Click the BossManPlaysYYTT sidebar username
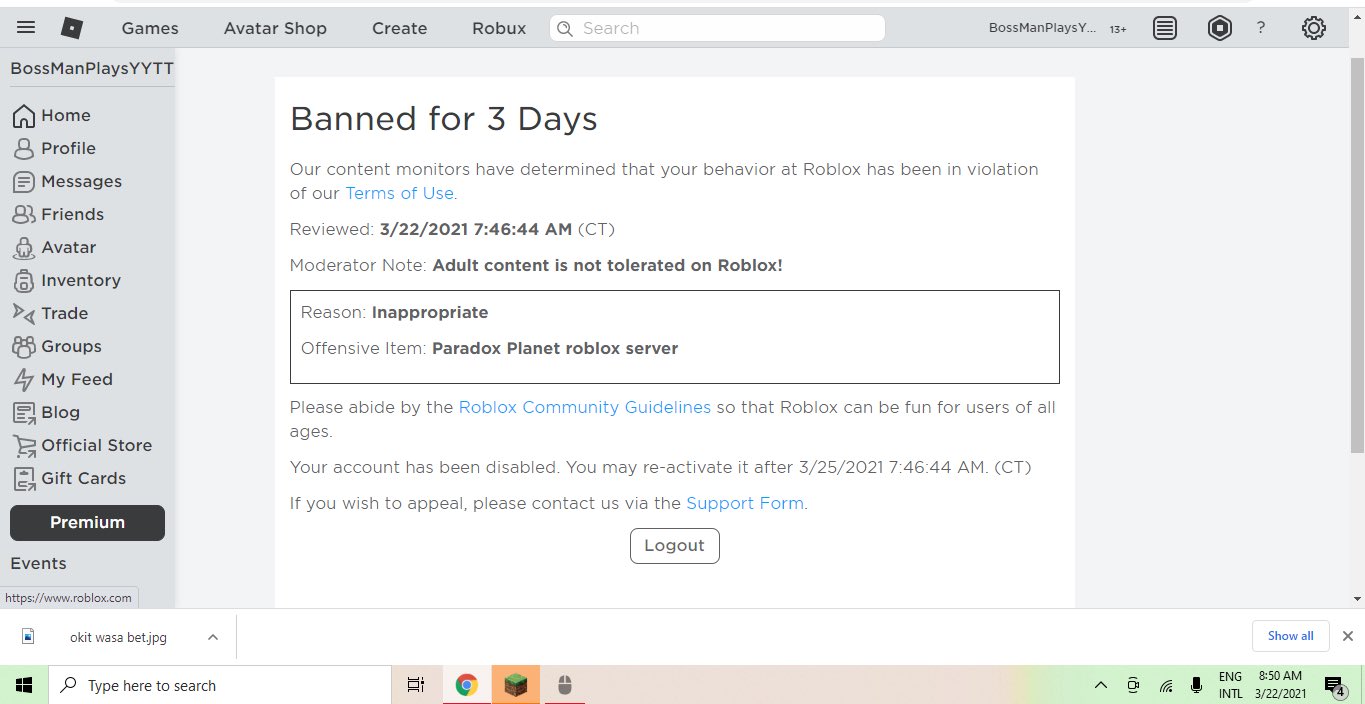1365x704 pixels. [92, 68]
